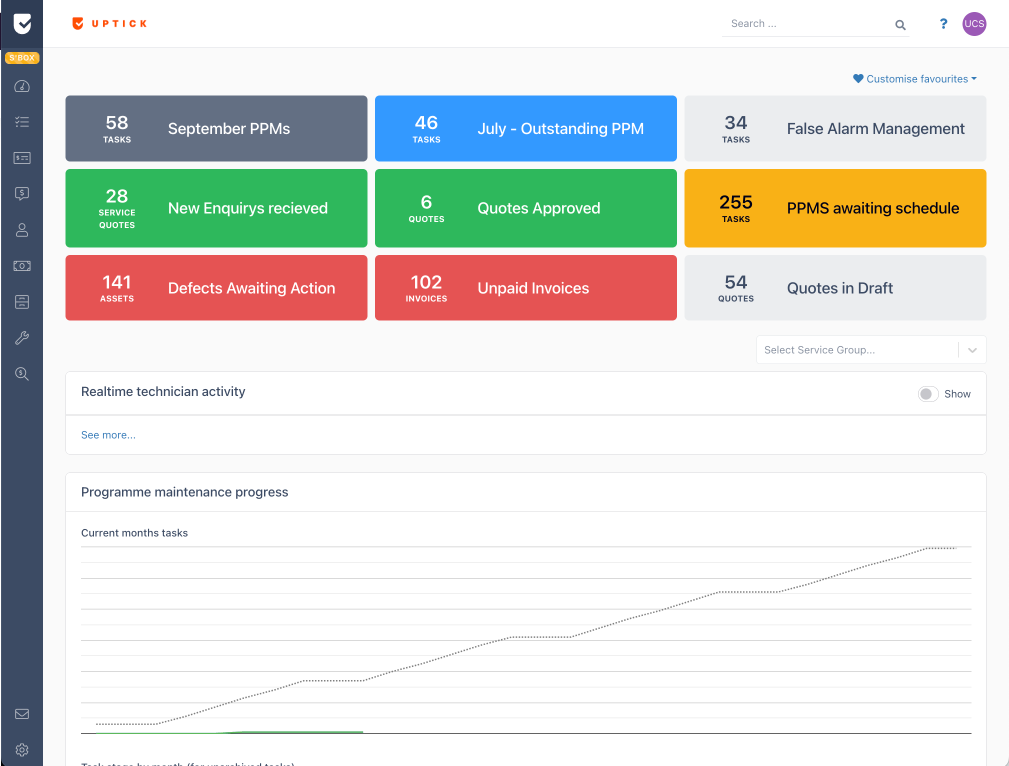Open the settings gear icon in sidebar
Viewport: 1009px width, 766px height.
(22, 750)
